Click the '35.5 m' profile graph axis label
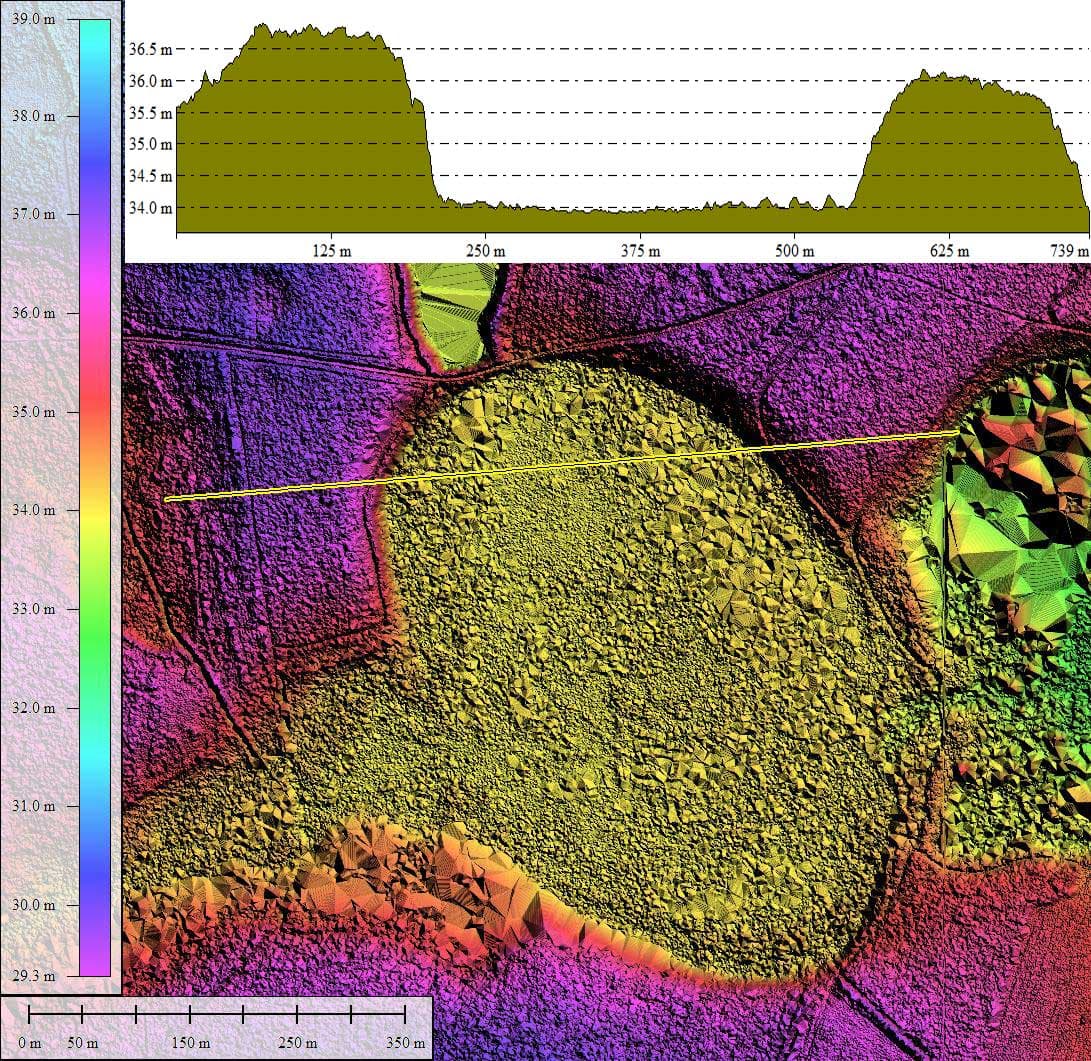The image size is (1091, 1061). coord(150,113)
